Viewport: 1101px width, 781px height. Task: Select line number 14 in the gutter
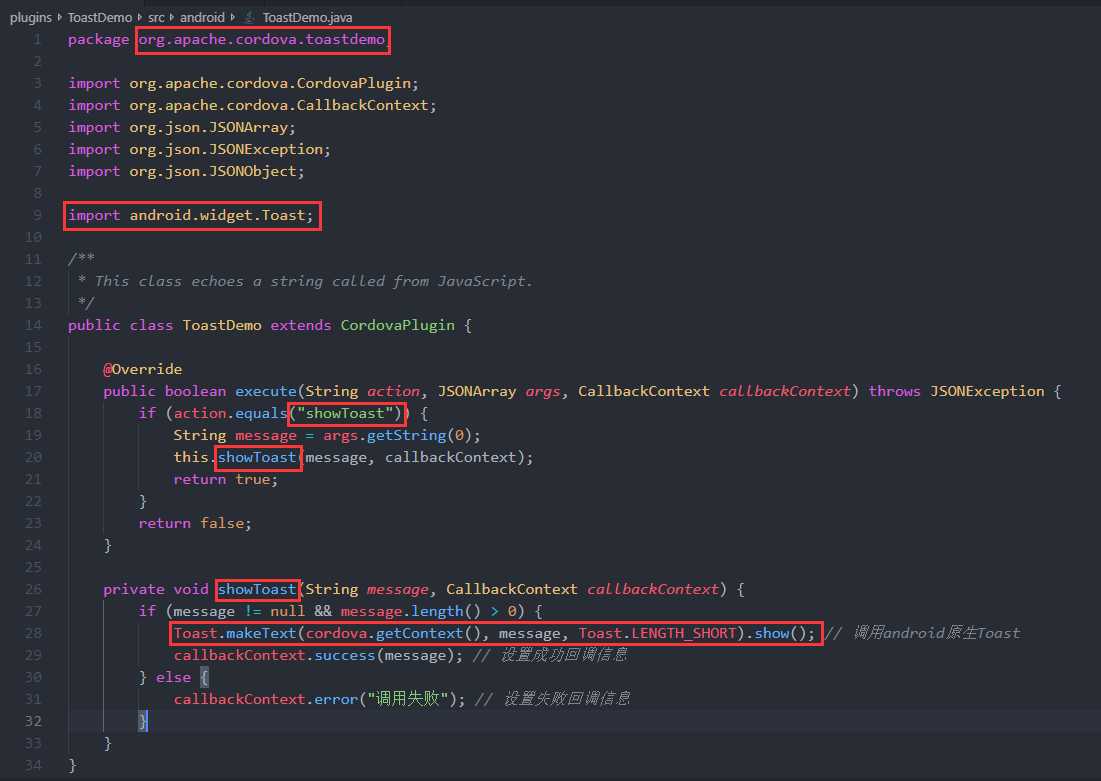click(33, 325)
